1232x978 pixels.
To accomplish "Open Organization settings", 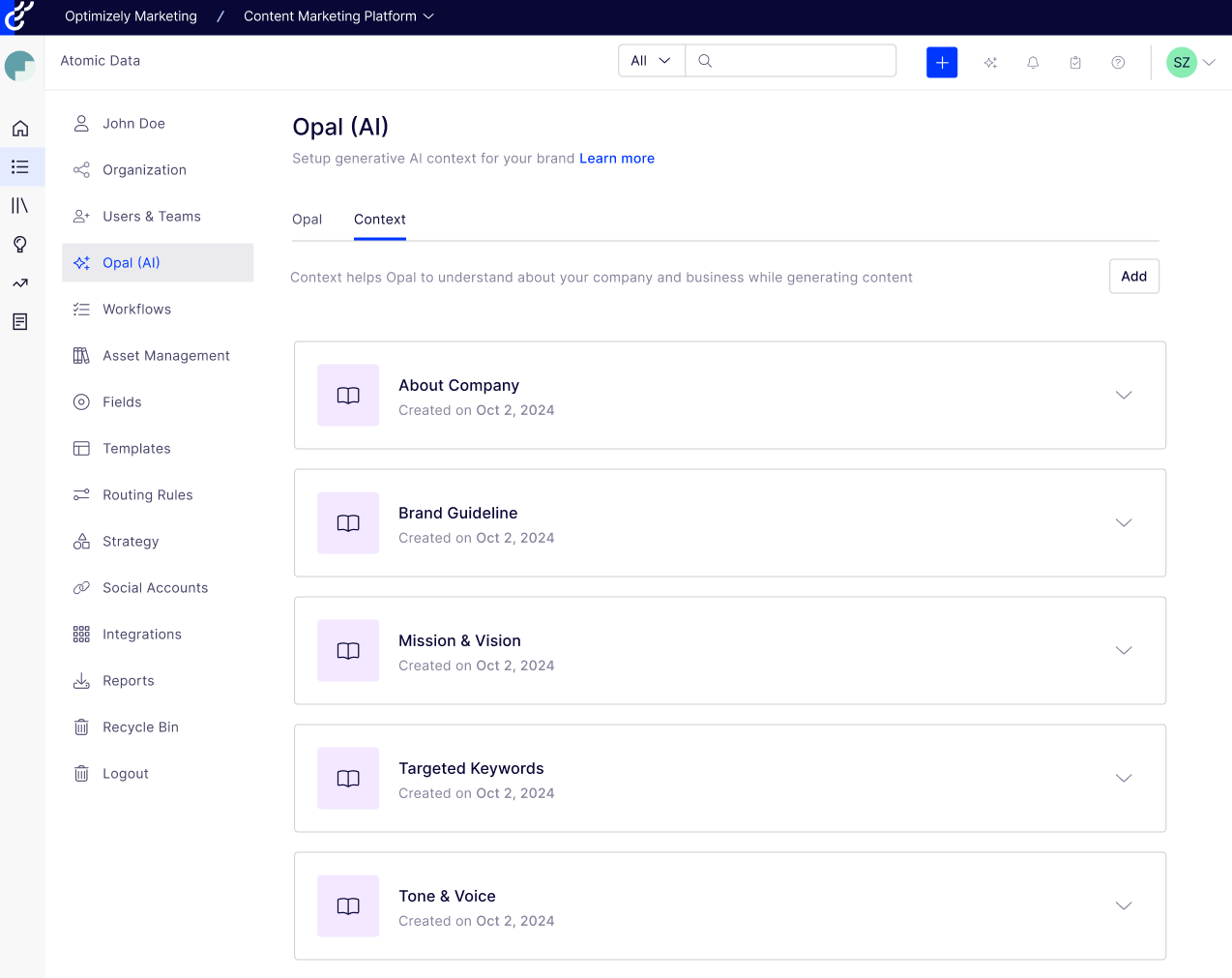I will (x=158, y=170).
